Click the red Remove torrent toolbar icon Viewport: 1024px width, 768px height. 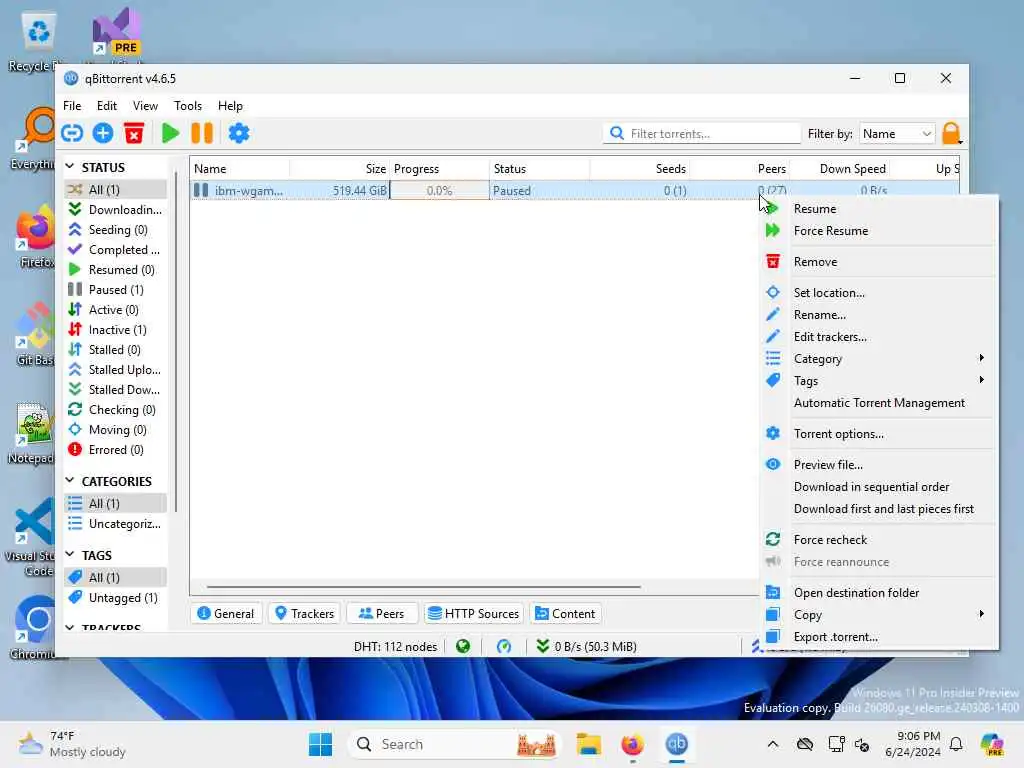[x=134, y=133]
